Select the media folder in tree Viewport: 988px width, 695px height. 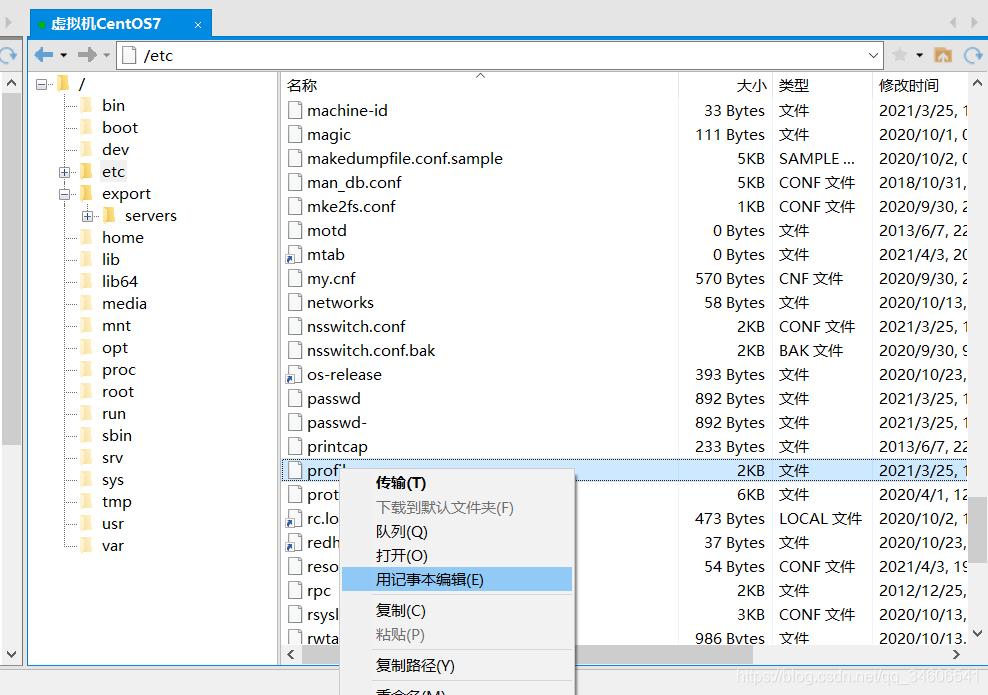[124, 304]
